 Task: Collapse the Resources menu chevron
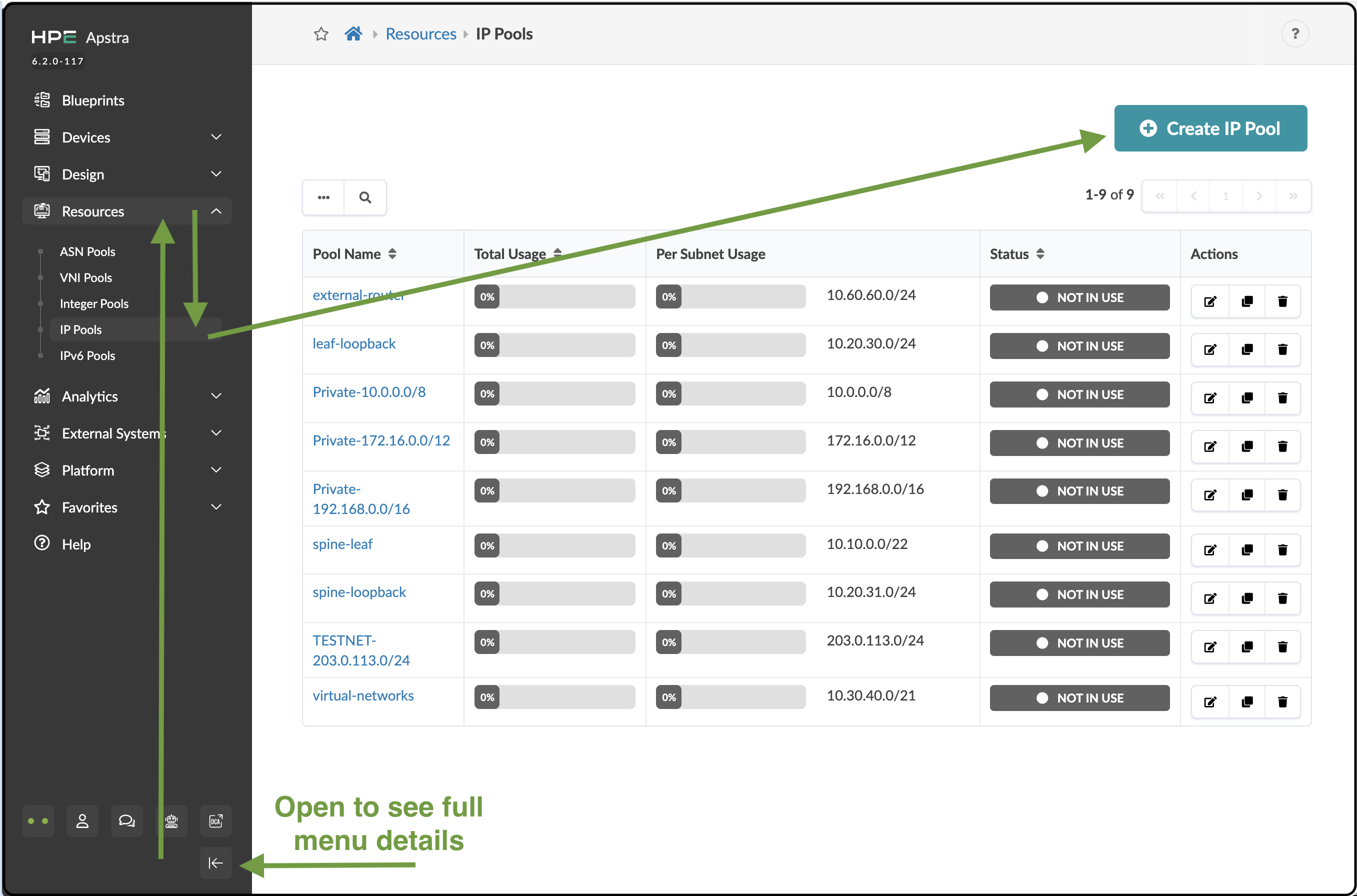pos(216,211)
